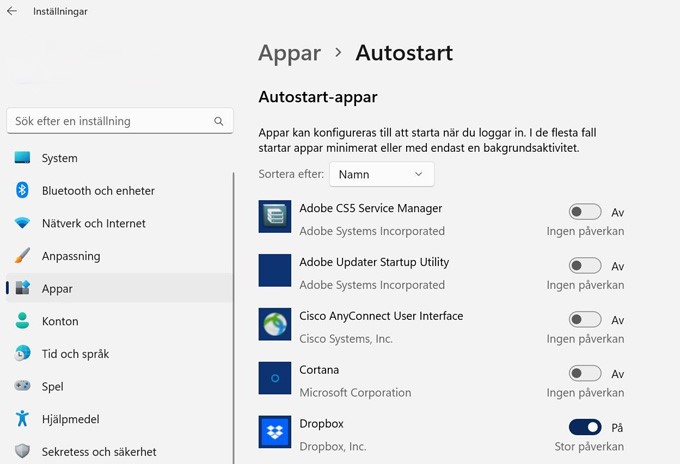This screenshot has width=680, height=464.
Task: Click the Microsoft Corporation publisher text
Action: 355,392
